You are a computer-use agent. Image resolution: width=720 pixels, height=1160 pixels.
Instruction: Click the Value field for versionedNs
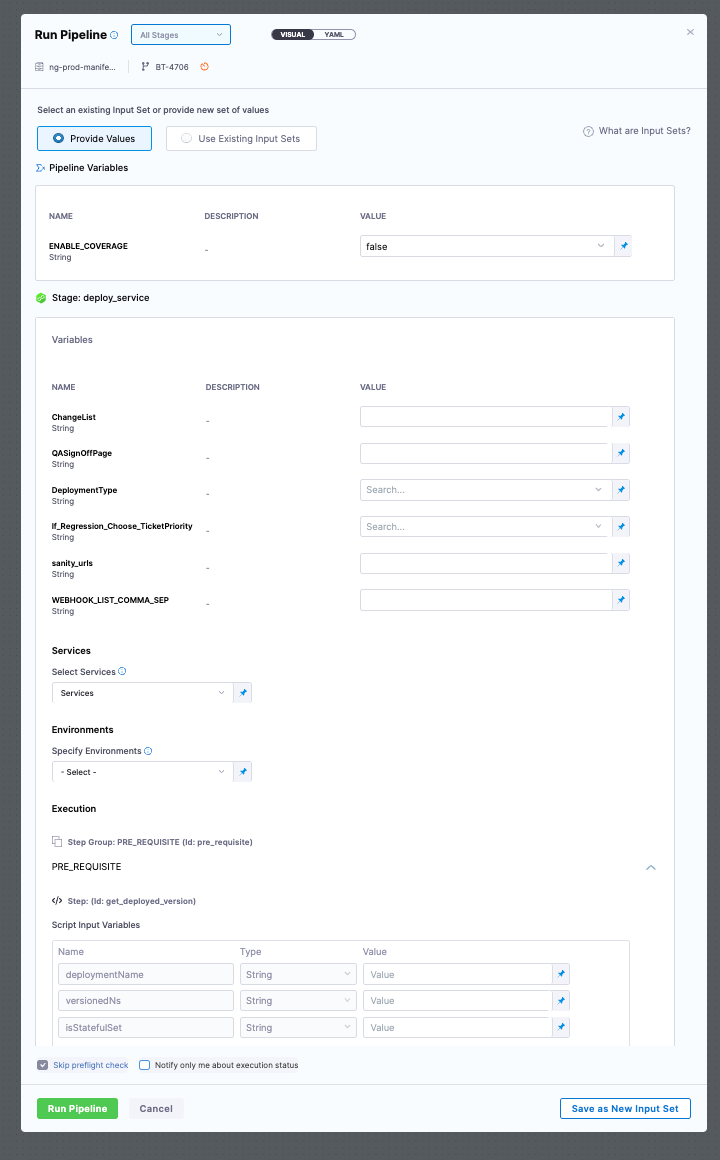point(457,1001)
